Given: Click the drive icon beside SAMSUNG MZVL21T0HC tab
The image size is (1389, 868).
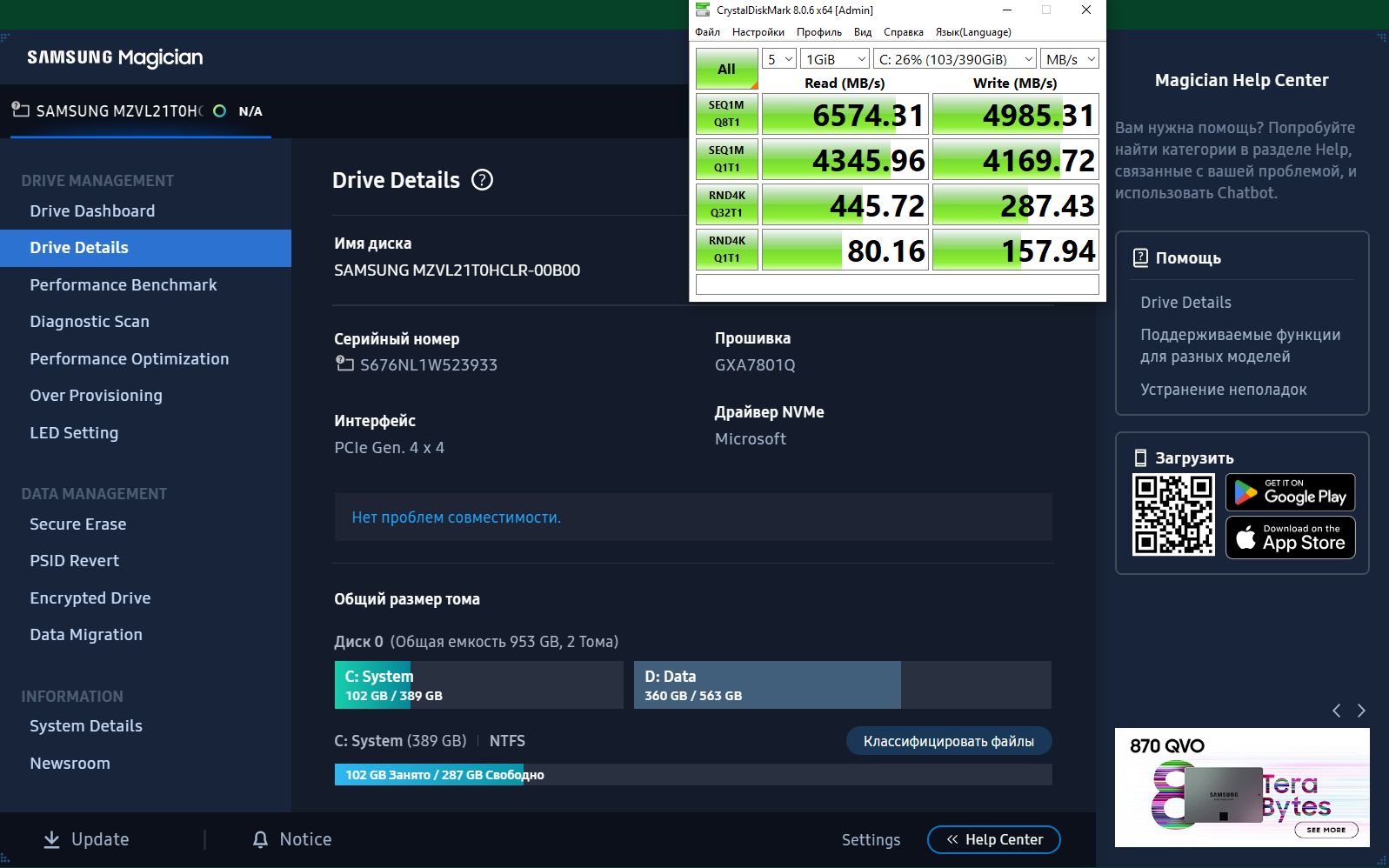Looking at the screenshot, I should 20,110.
